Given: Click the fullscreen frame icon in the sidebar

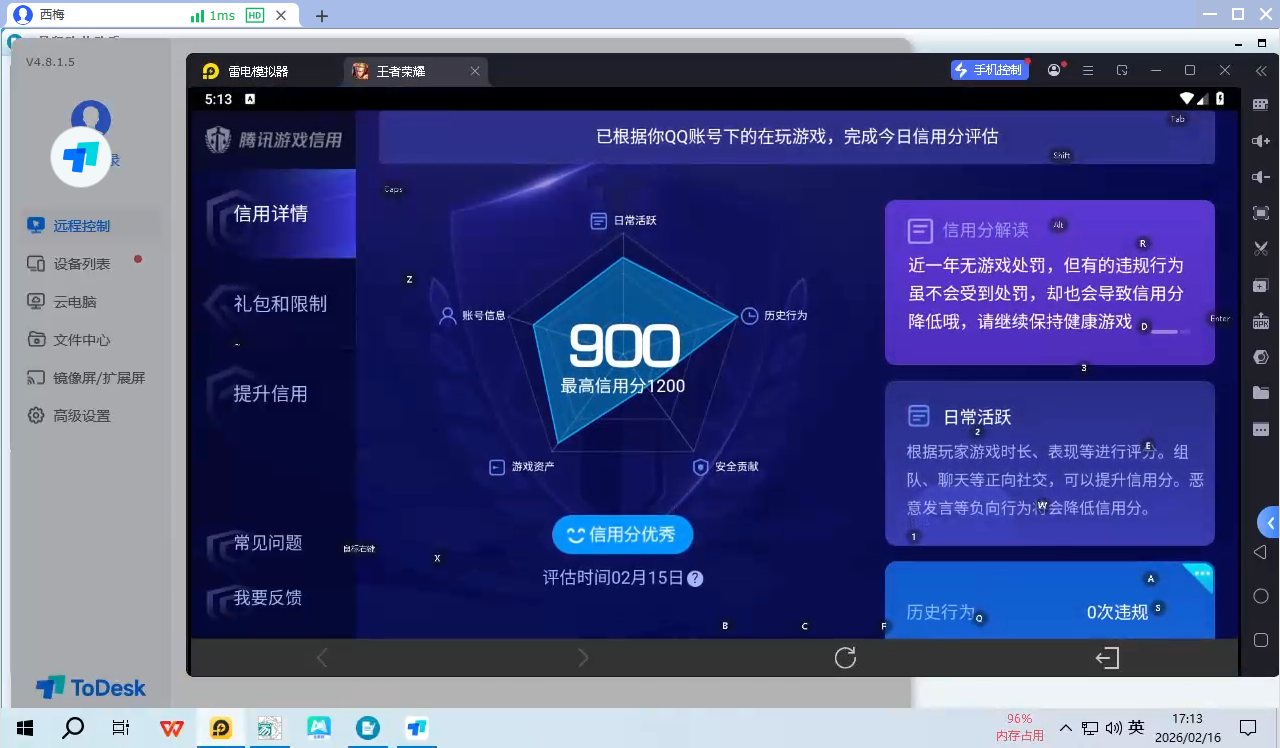Looking at the screenshot, I should pos(1260,212).
